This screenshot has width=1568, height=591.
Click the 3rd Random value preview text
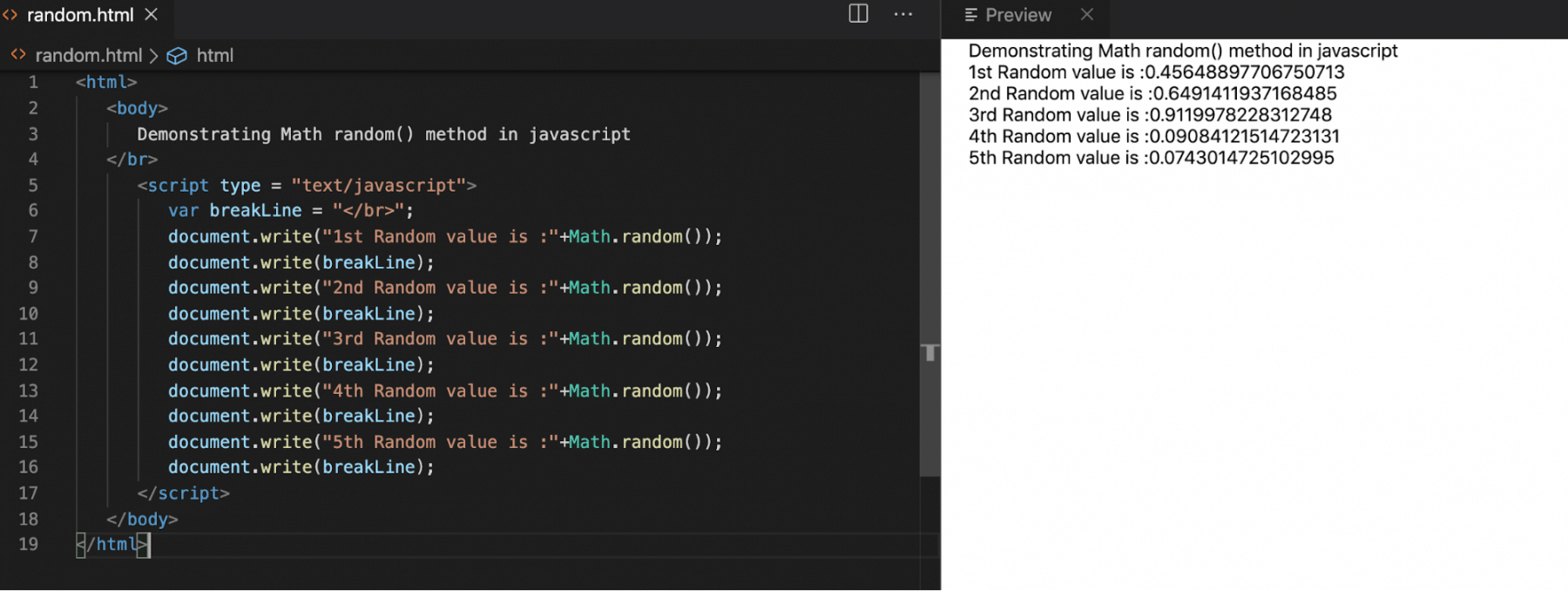click(x=1150, y=115)
